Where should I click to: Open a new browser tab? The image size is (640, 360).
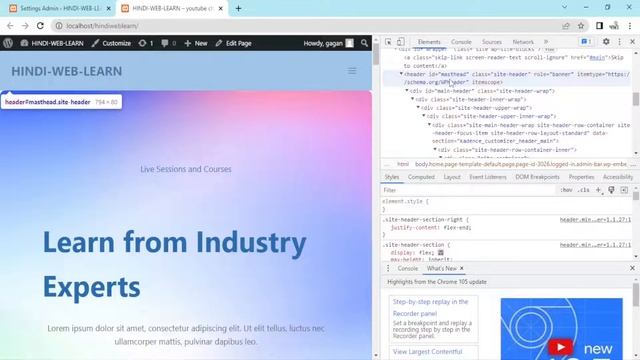(x=238, y=8)
